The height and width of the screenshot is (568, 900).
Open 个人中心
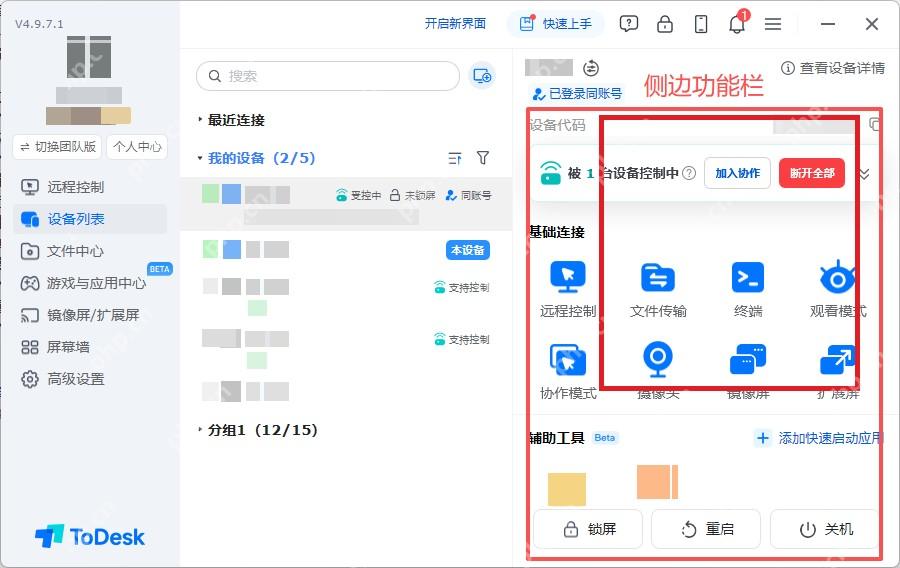[x=137, y=147]
